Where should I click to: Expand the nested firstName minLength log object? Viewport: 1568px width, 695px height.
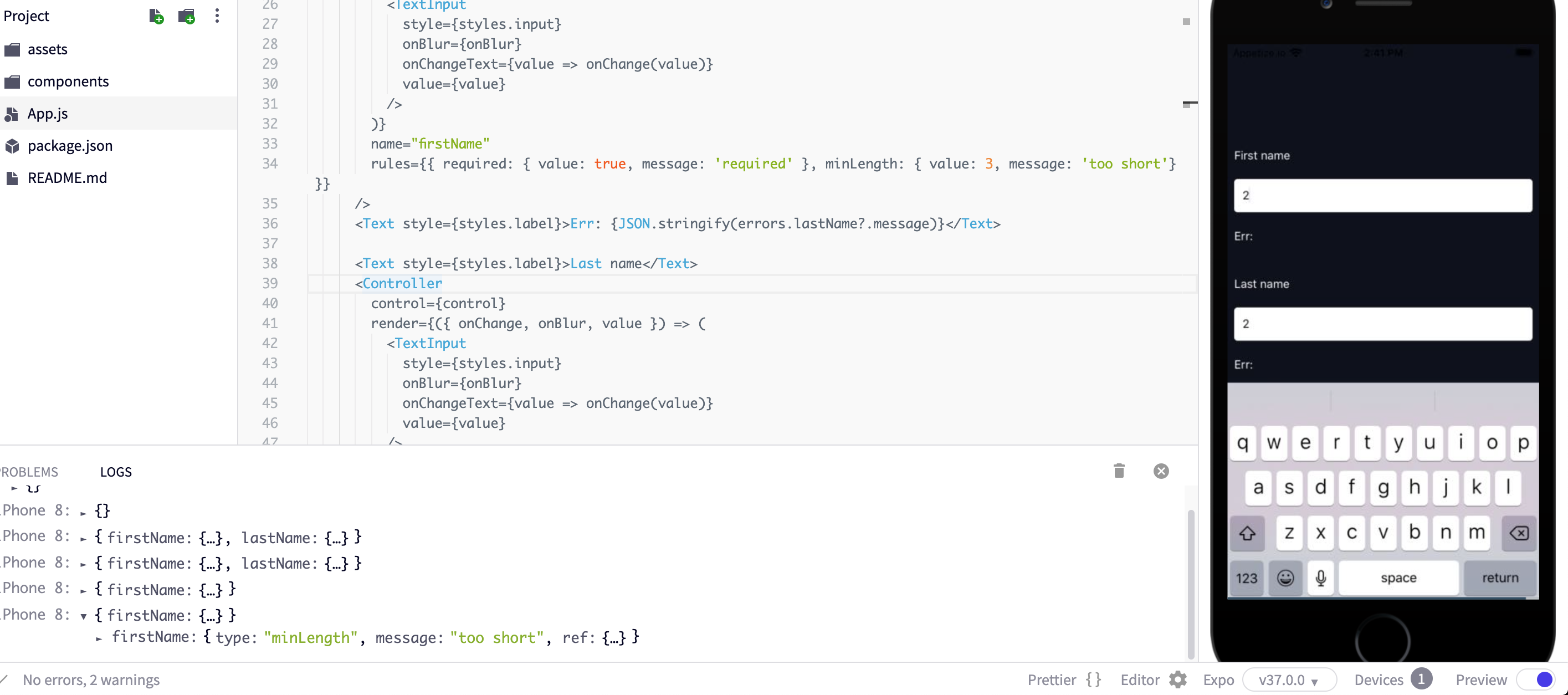pos(99,638)
